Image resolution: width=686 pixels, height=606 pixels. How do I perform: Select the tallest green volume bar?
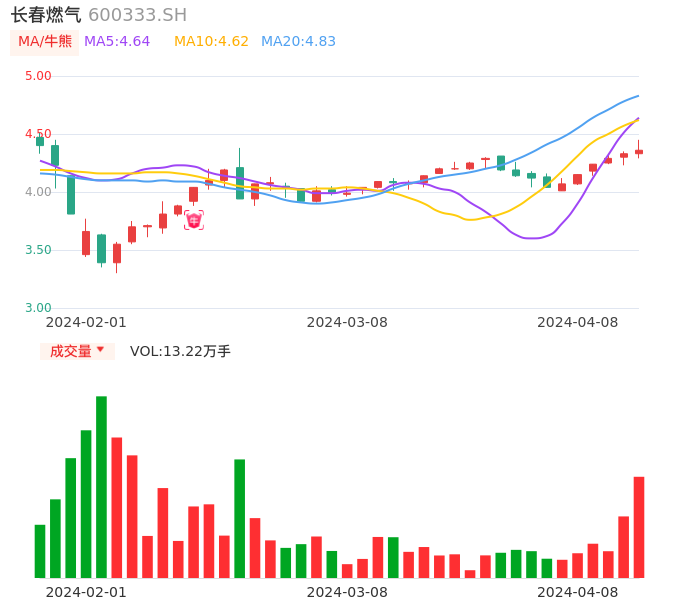tap(101, 486)
